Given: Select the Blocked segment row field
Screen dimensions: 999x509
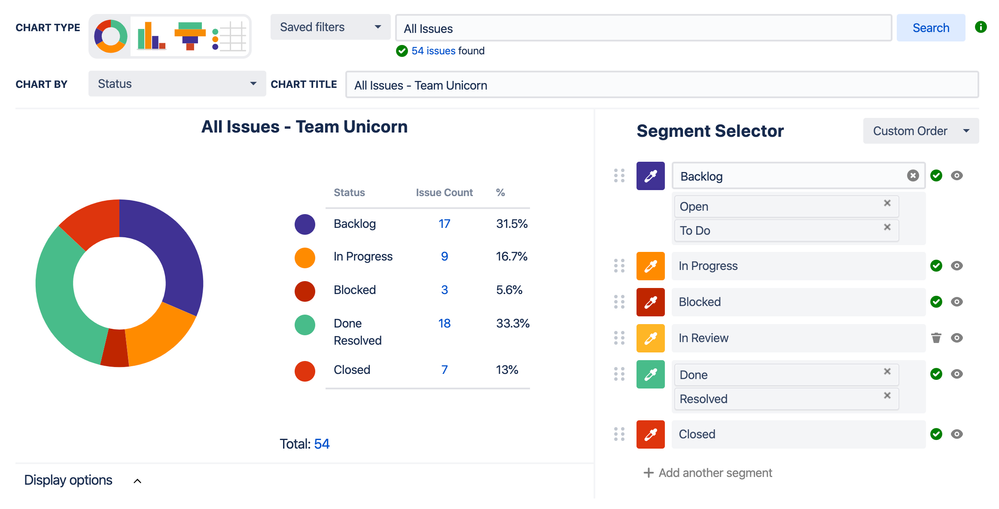Looking at the screenshot, I should pyautogui.click(x=798, y=301).
